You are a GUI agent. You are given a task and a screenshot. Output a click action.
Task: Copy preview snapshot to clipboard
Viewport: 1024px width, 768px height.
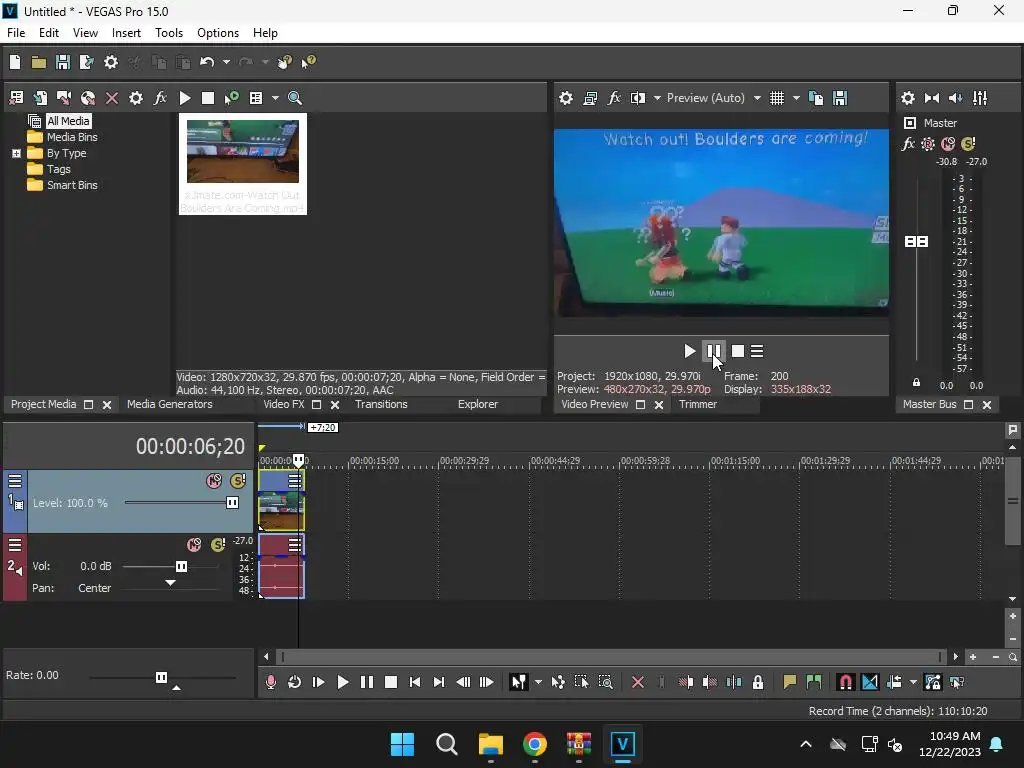816,98
